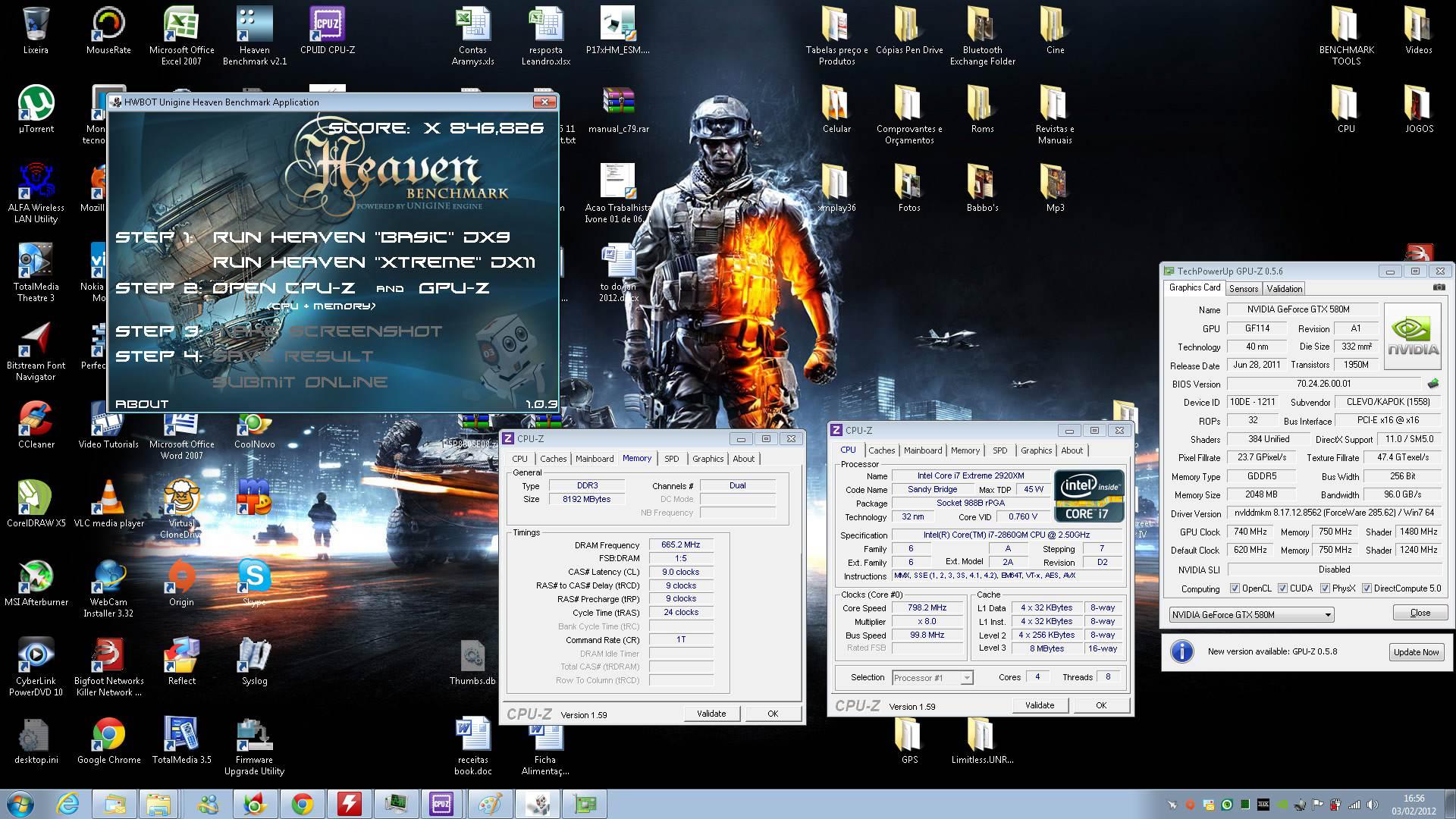This screenshot has height=819, width=1456.
Task: Open Internet Explorer from the taskbar
Action: click(x=68, y=804)
